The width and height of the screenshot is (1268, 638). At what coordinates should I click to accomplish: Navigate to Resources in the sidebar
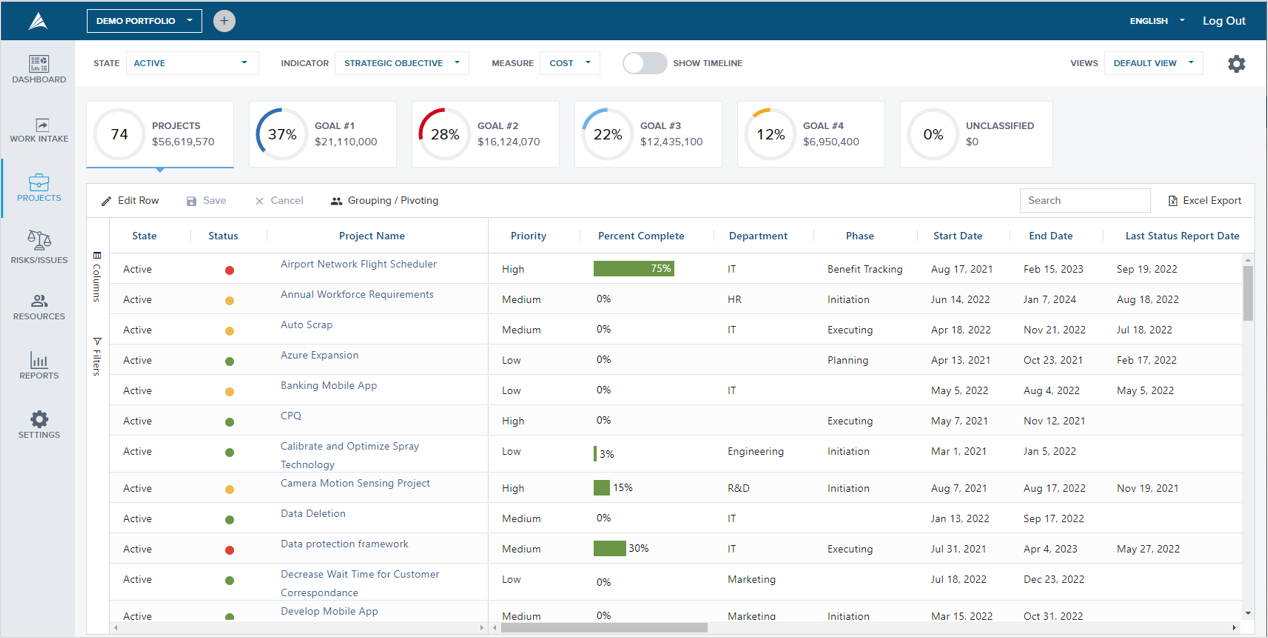pos(38,305)
